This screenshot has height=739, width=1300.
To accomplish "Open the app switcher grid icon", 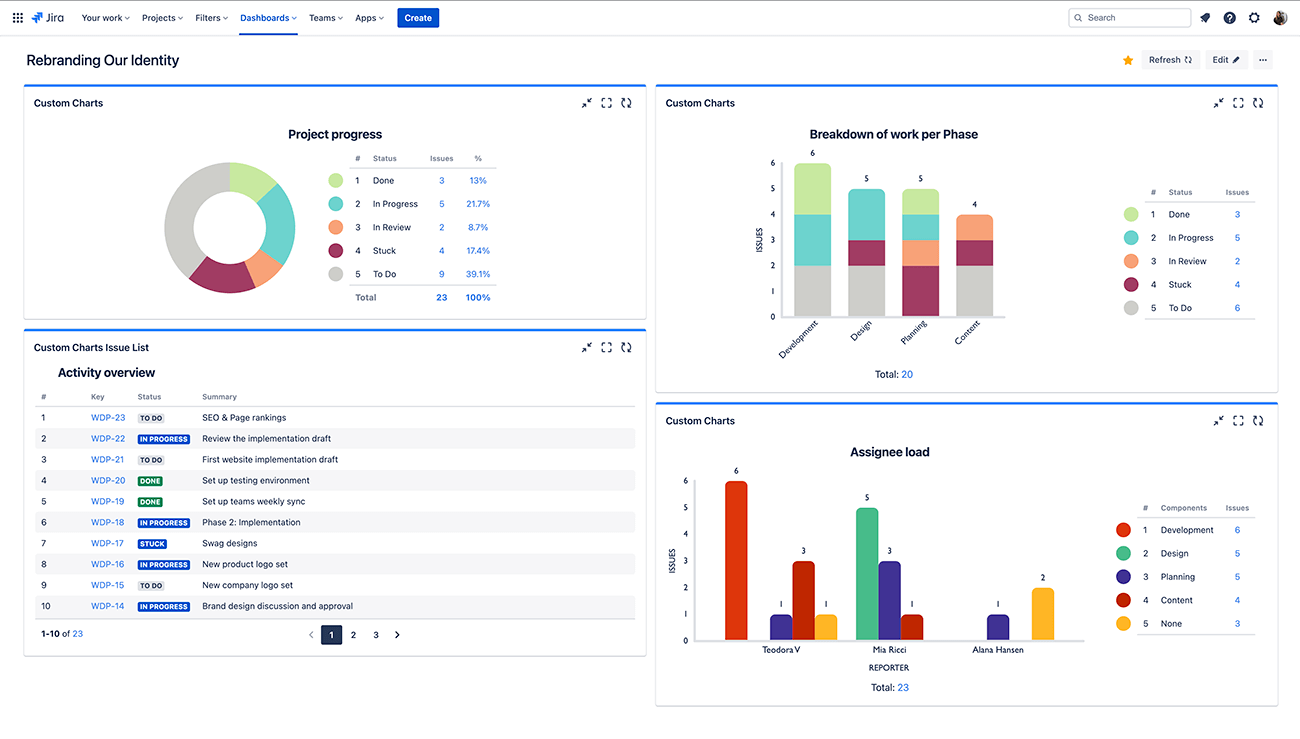I will (17, 17).
